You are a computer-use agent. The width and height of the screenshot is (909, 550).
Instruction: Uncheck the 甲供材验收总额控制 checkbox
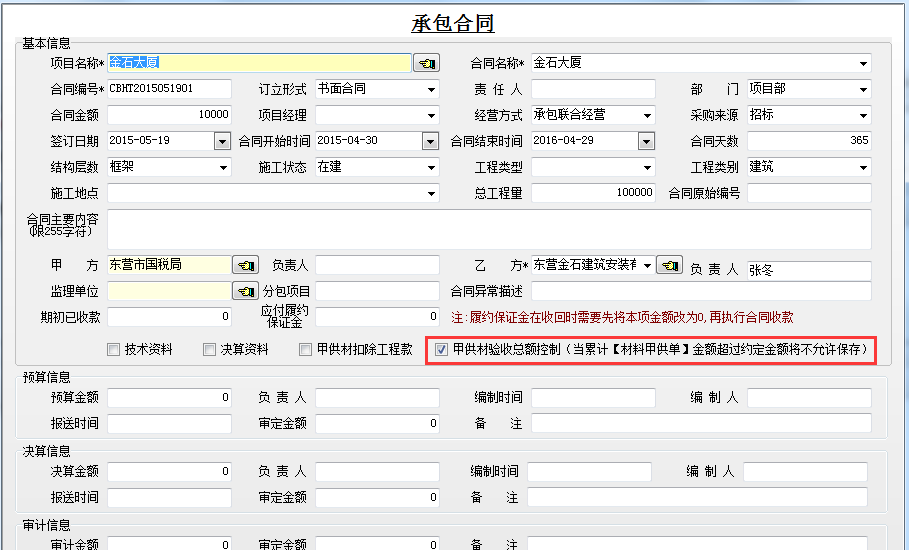click(x=442, y=350)
